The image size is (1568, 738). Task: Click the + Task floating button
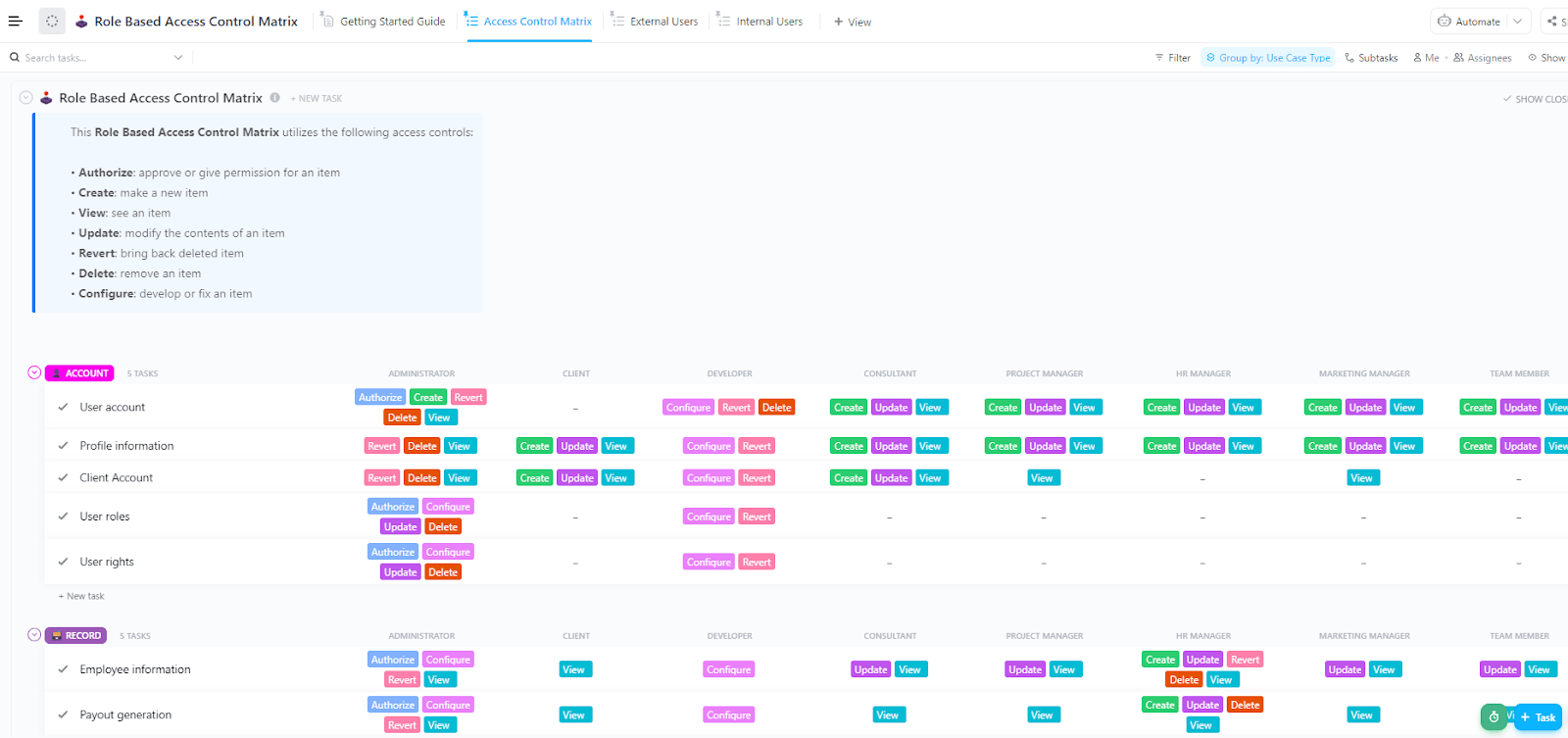coord(1538,717)
